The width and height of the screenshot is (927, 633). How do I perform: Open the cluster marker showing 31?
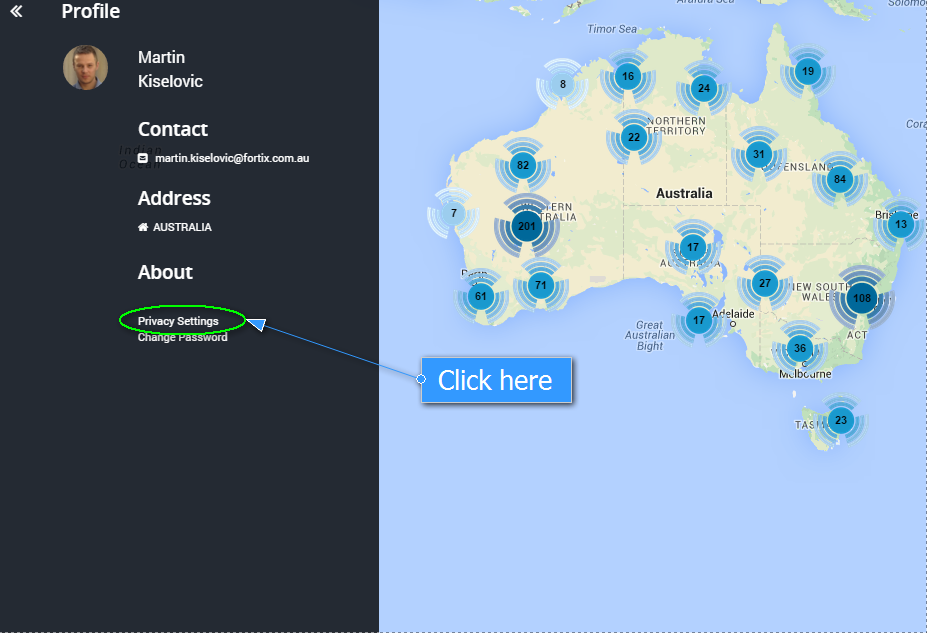pos(758,154)
